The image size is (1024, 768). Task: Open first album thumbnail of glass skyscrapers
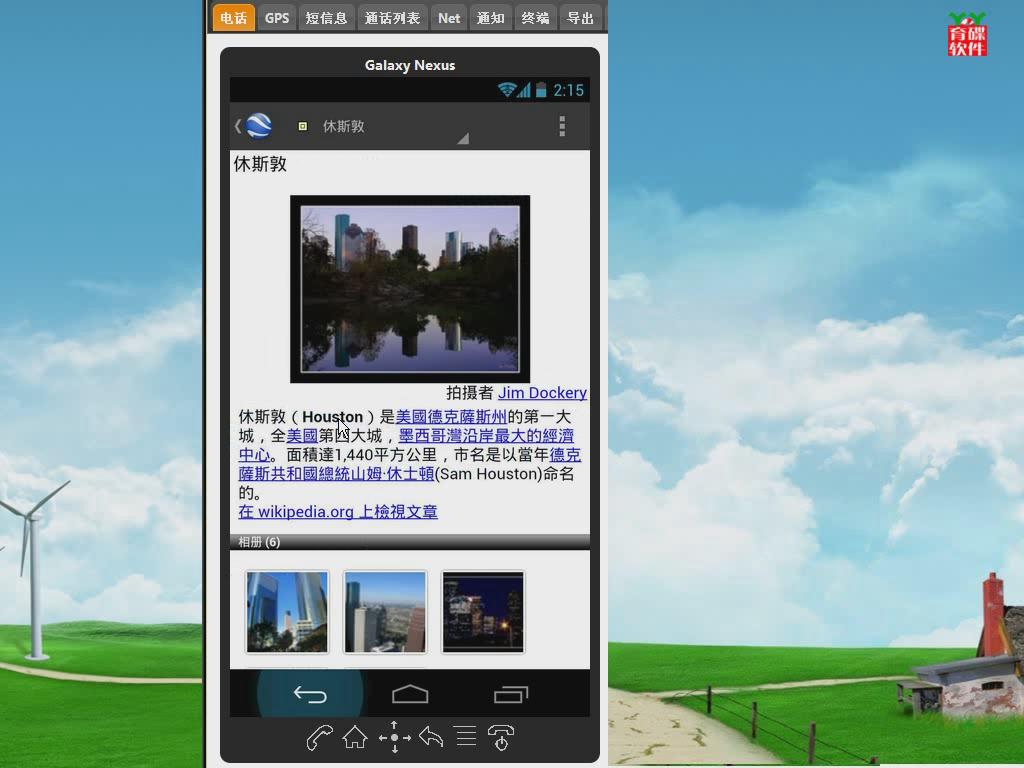[x=287, y=612]
